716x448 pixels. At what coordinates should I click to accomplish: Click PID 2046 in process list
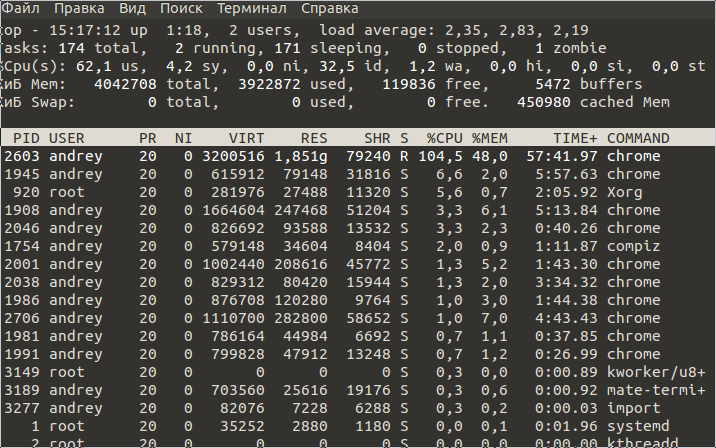click(x=22, y=228)
